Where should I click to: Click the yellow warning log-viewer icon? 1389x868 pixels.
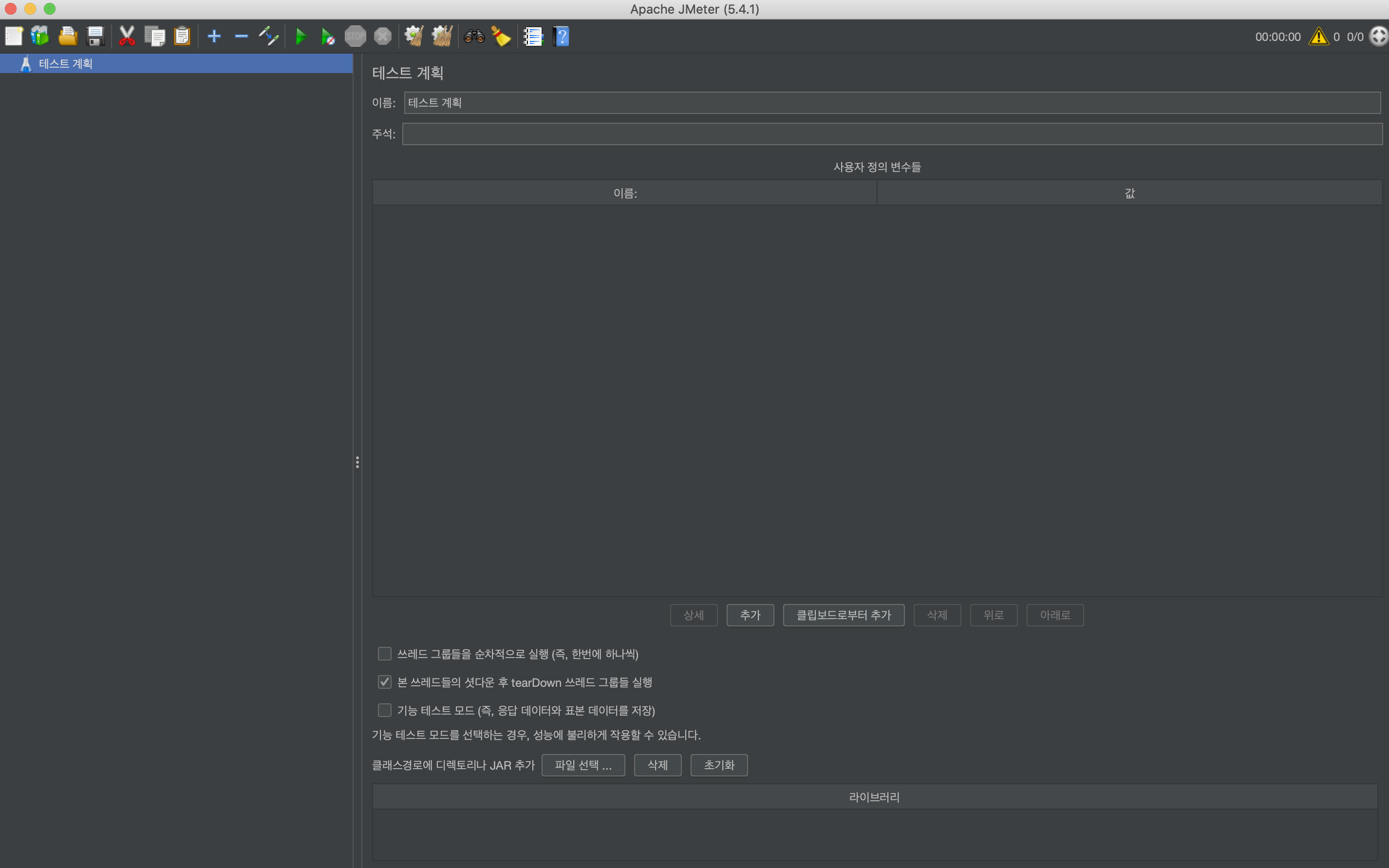(1318, 37)
